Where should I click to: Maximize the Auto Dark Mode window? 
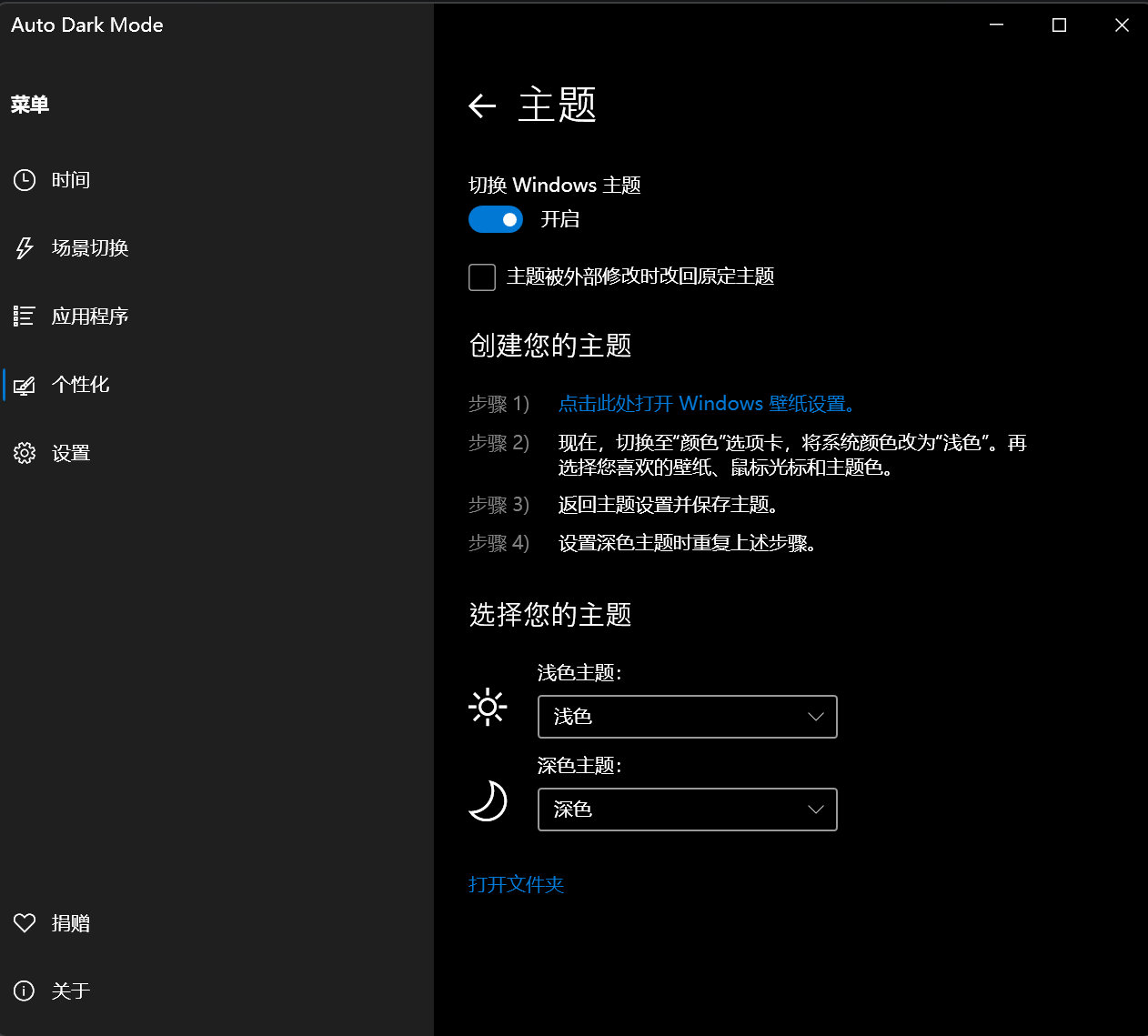(1059, 25)
